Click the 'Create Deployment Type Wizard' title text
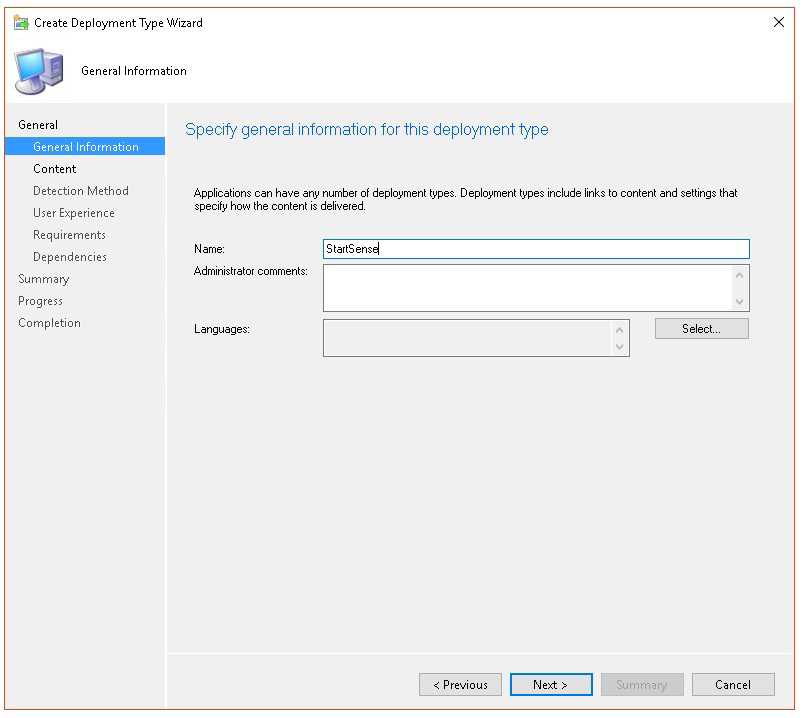 118,23
